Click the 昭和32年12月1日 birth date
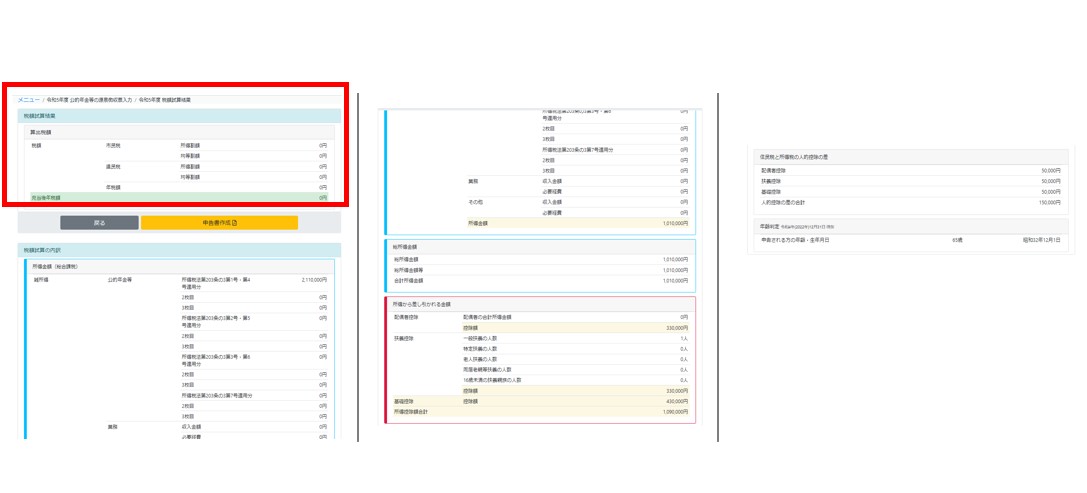The image size is (1087, 493). point(1041,239)
